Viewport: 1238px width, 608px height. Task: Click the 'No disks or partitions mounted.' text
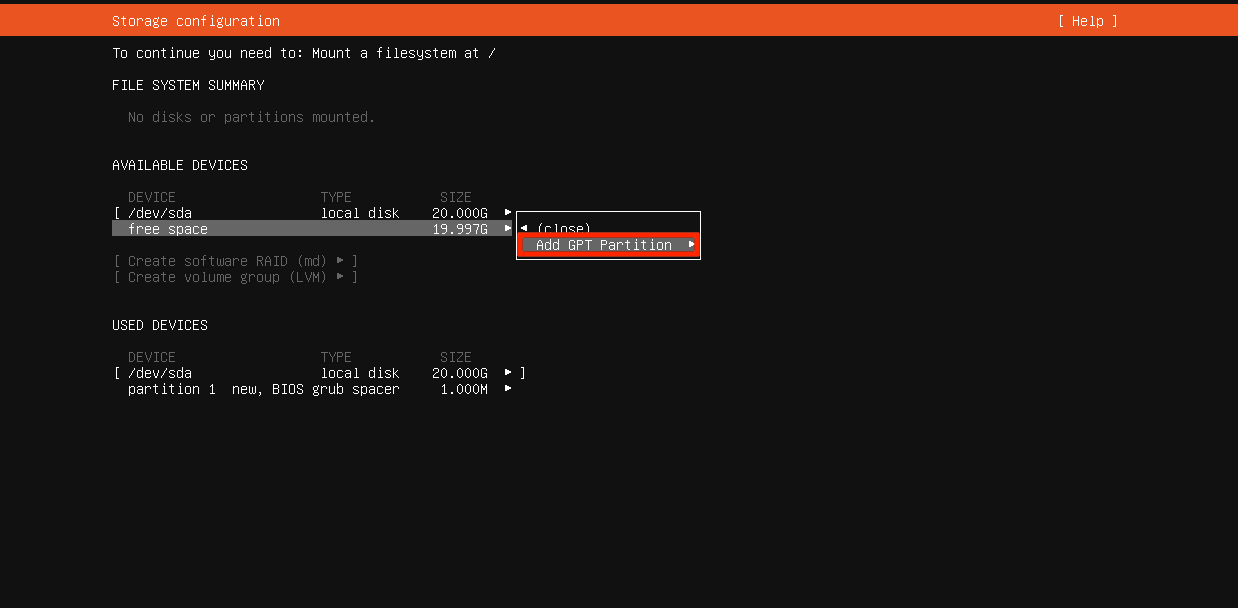(x=252, y=117)
